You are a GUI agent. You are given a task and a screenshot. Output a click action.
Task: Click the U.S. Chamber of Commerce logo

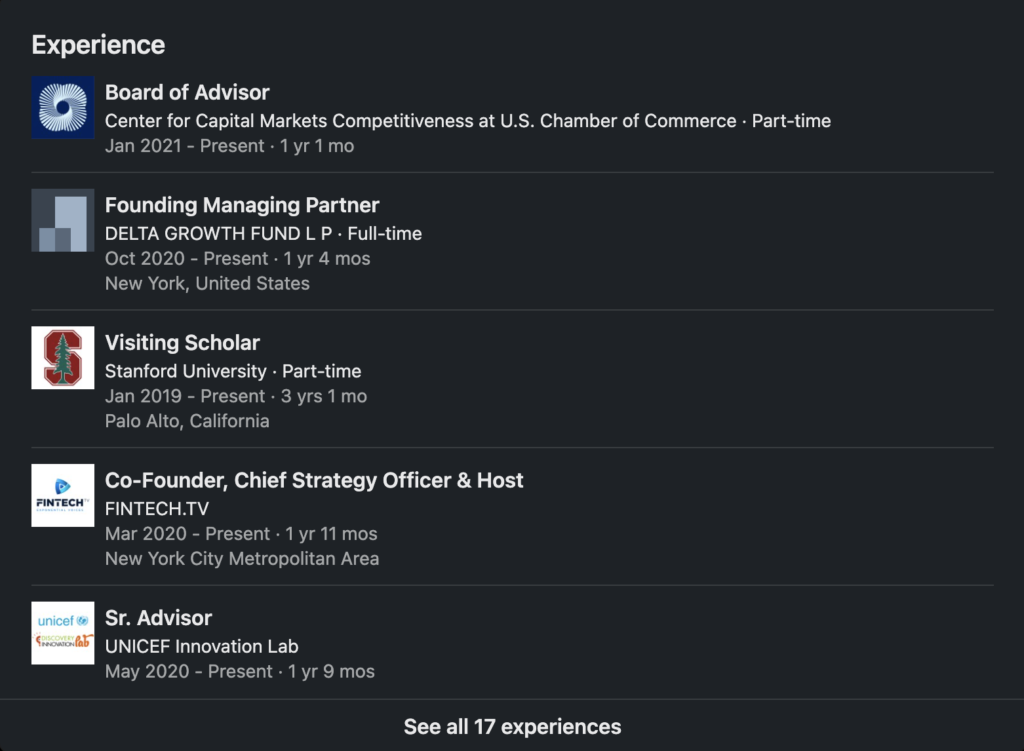[62, 108]
